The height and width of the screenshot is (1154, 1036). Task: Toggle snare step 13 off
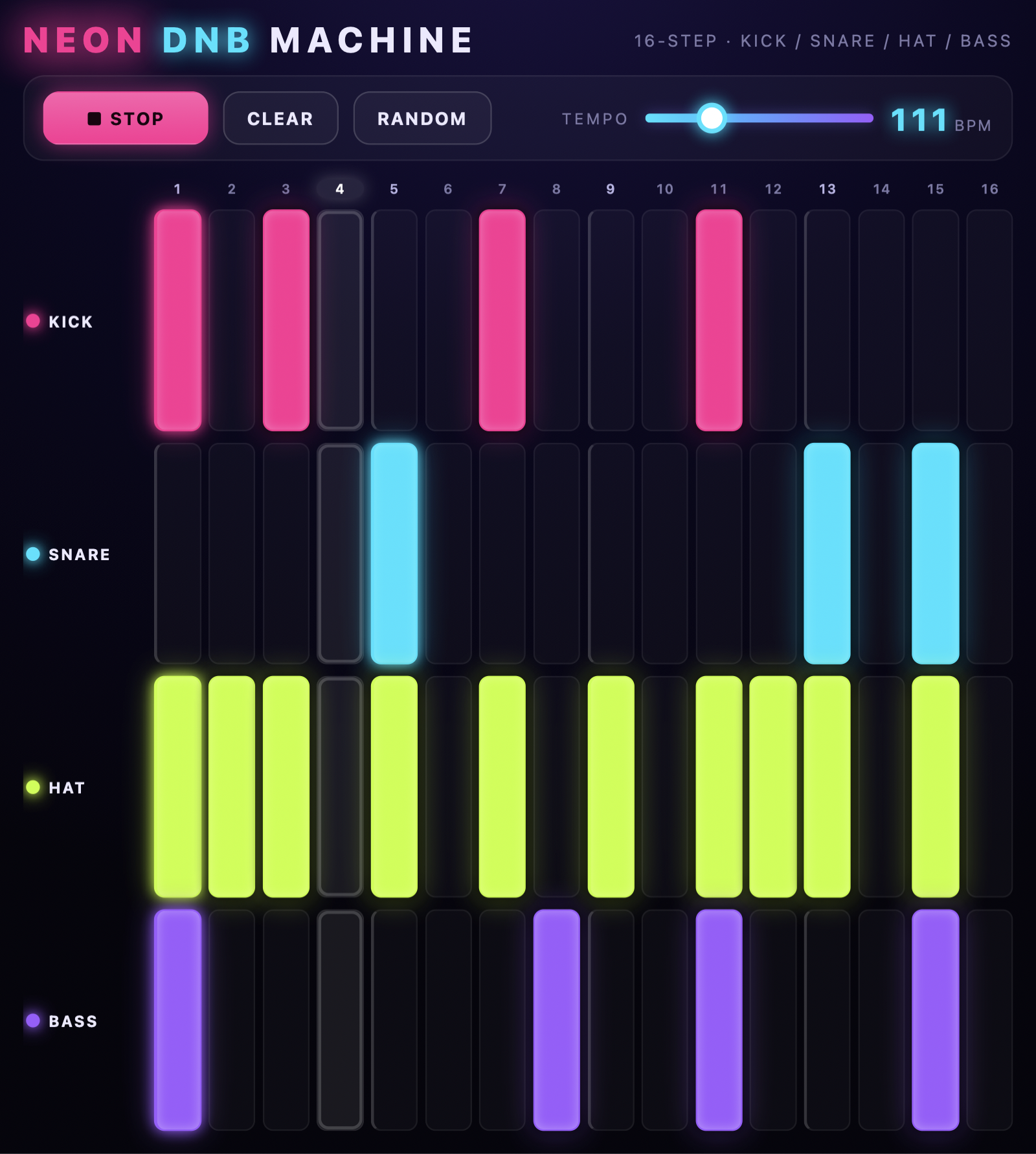coord(827,554)
